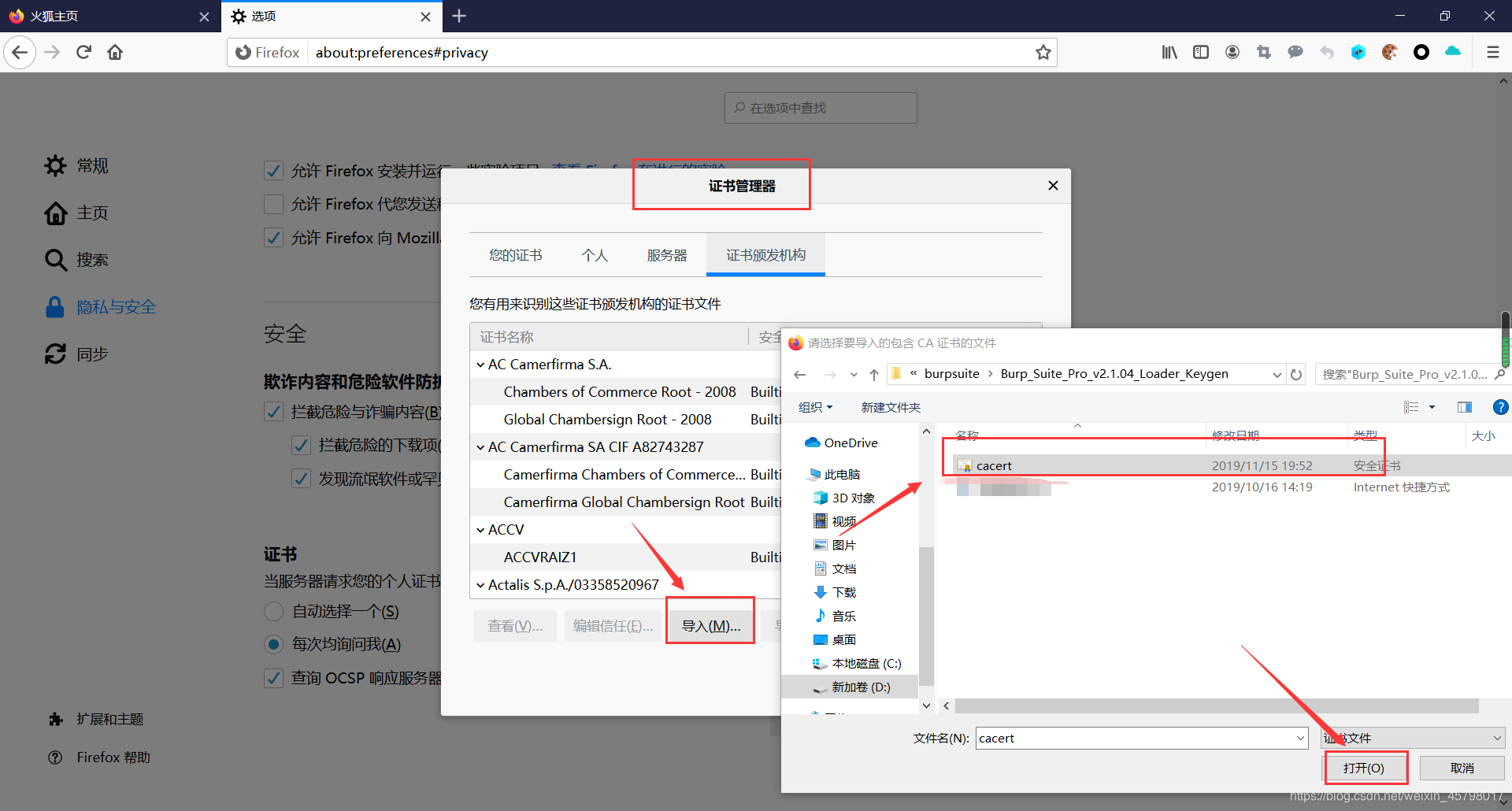Refresh the file dialog folder listing
This screenshot has width=1512, height=811.
1296,375
